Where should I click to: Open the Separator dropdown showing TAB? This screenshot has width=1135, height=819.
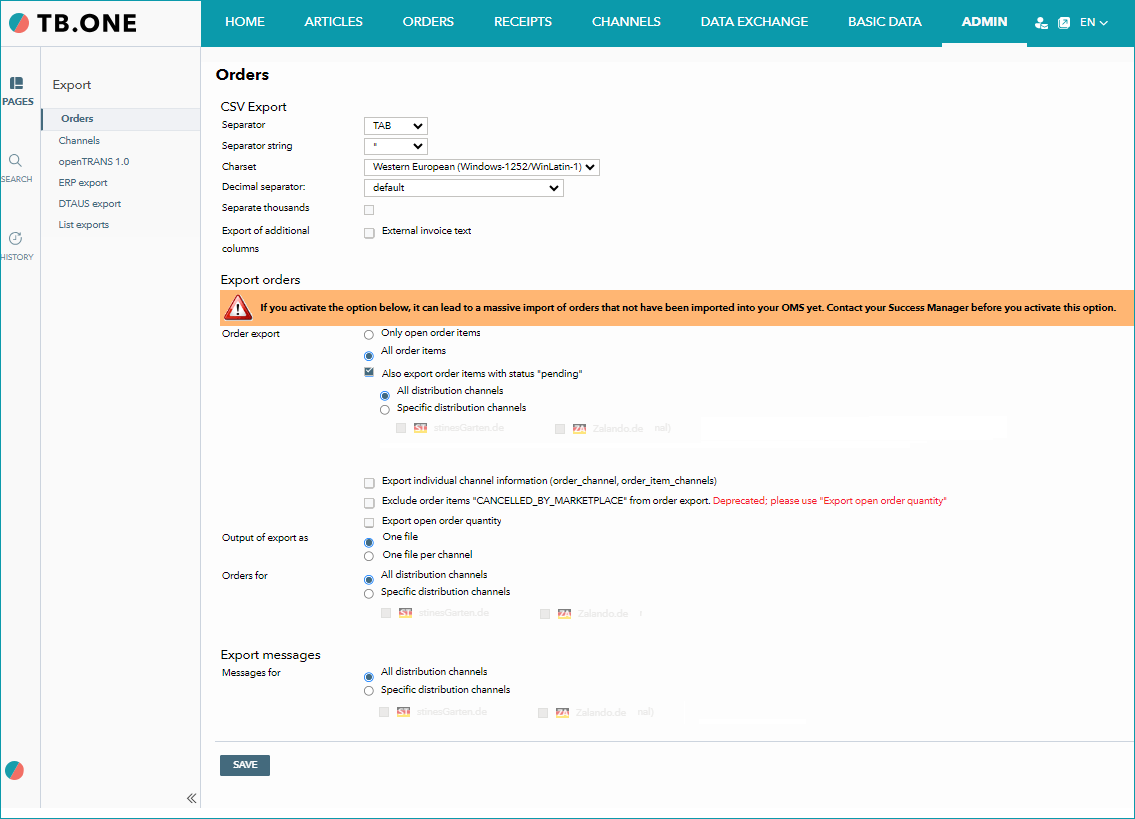(396, 126)
